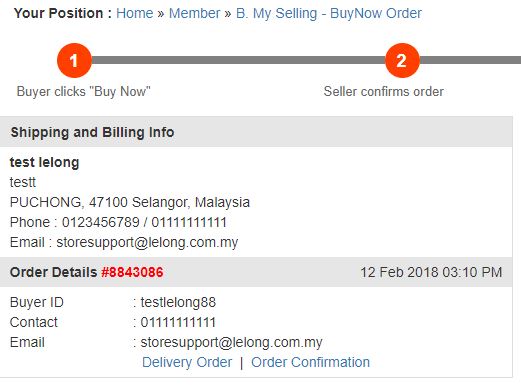Open the Home breadcrumb link
521x392 pixels.
(135, 13)
